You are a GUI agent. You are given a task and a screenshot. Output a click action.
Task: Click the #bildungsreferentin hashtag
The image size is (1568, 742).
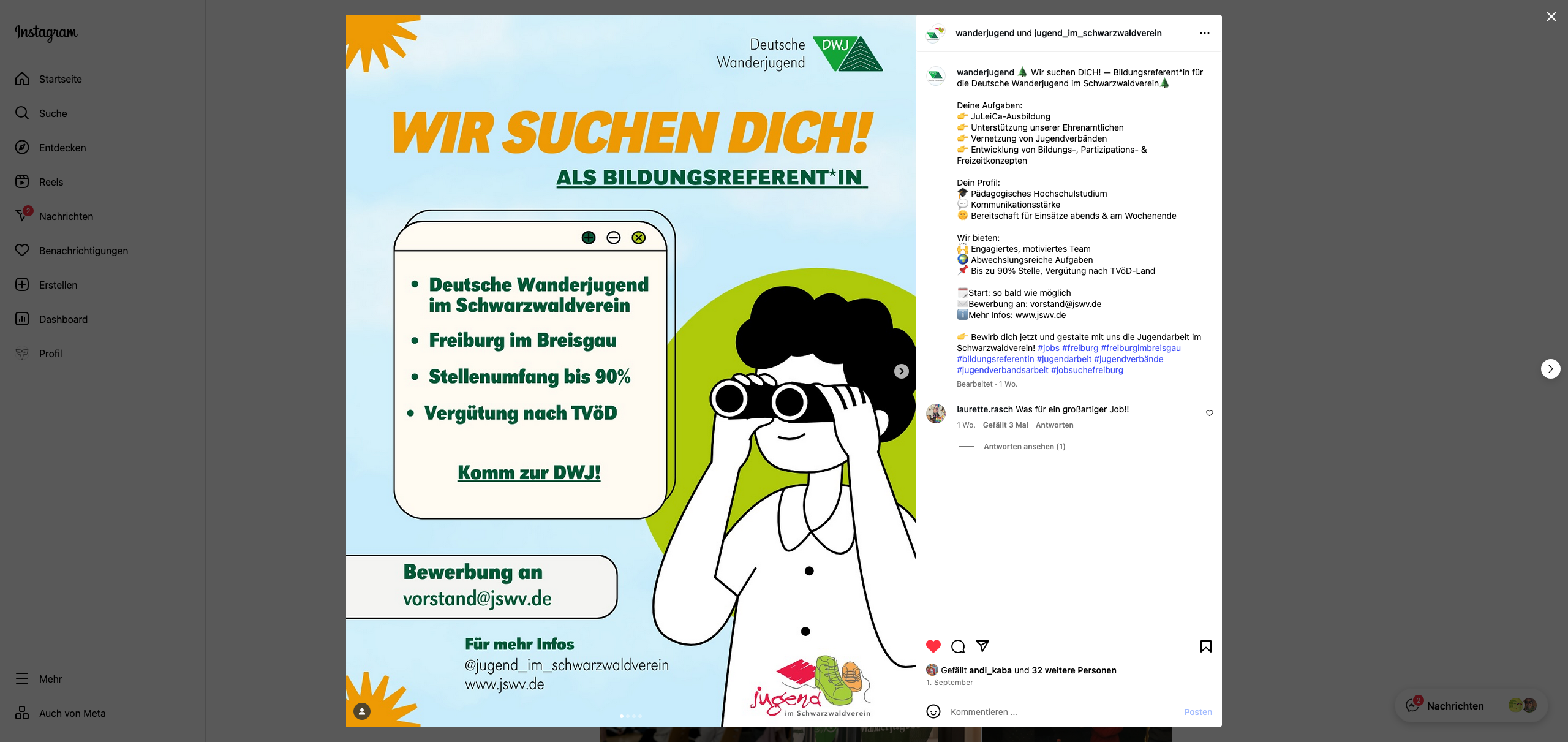click(x=995, y=359)
